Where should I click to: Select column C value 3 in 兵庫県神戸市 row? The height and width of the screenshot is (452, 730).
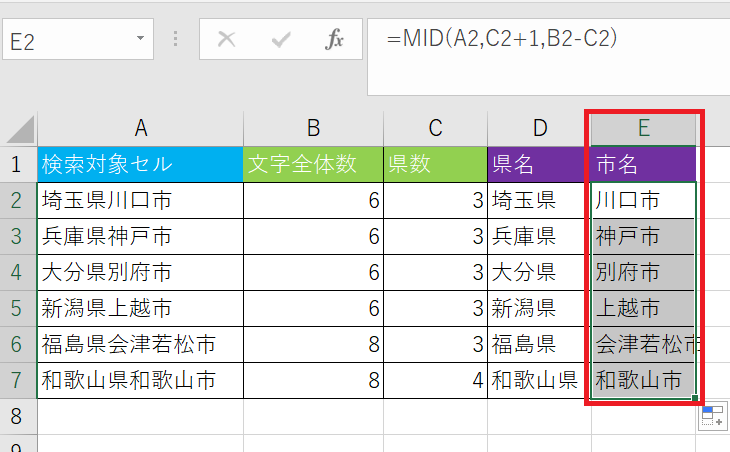pos(435,236)
